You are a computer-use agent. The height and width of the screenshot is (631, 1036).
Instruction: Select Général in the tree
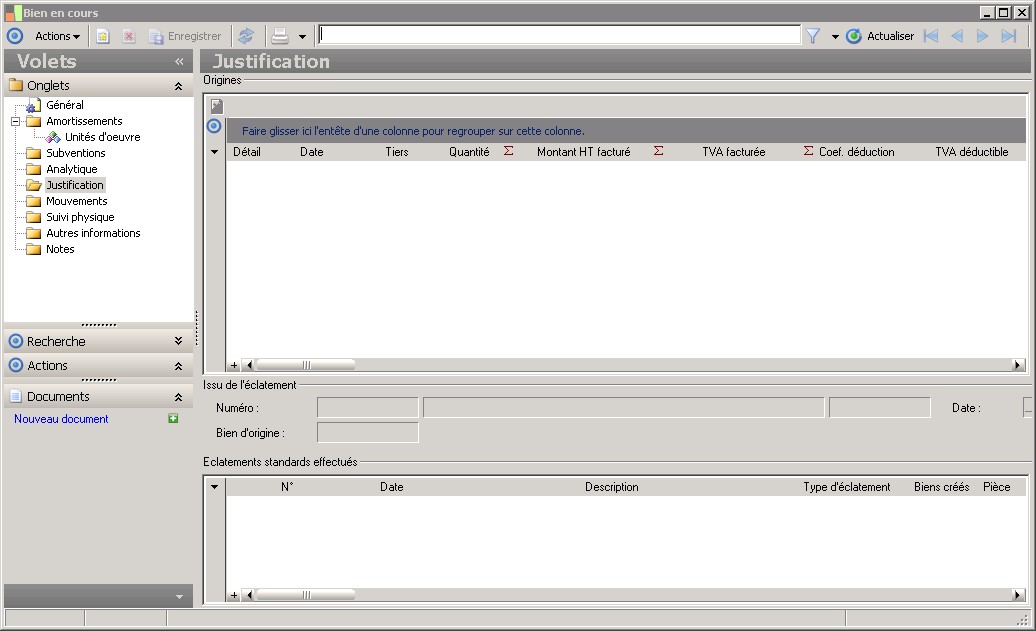pyautogui.click(x=65, y=105)
